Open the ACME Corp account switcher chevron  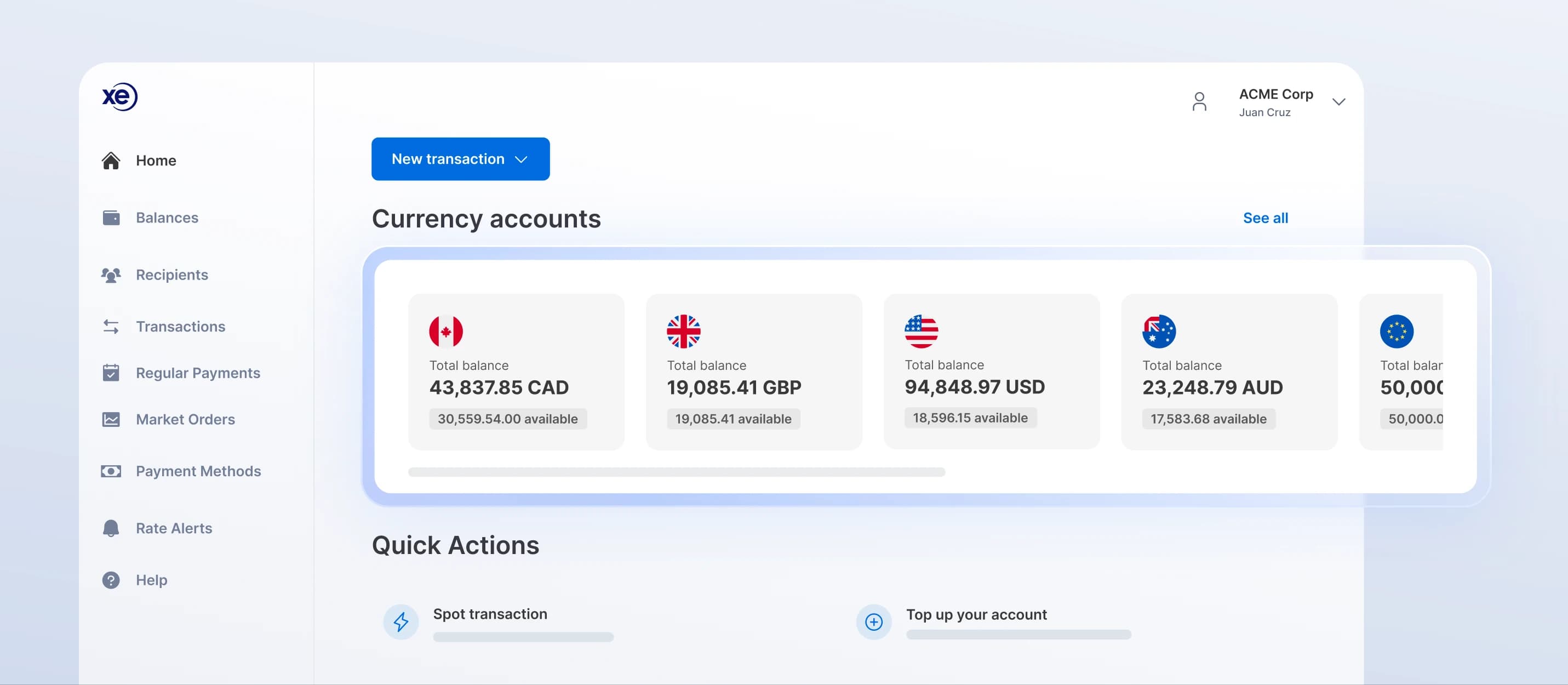(x=1338, y=102)
